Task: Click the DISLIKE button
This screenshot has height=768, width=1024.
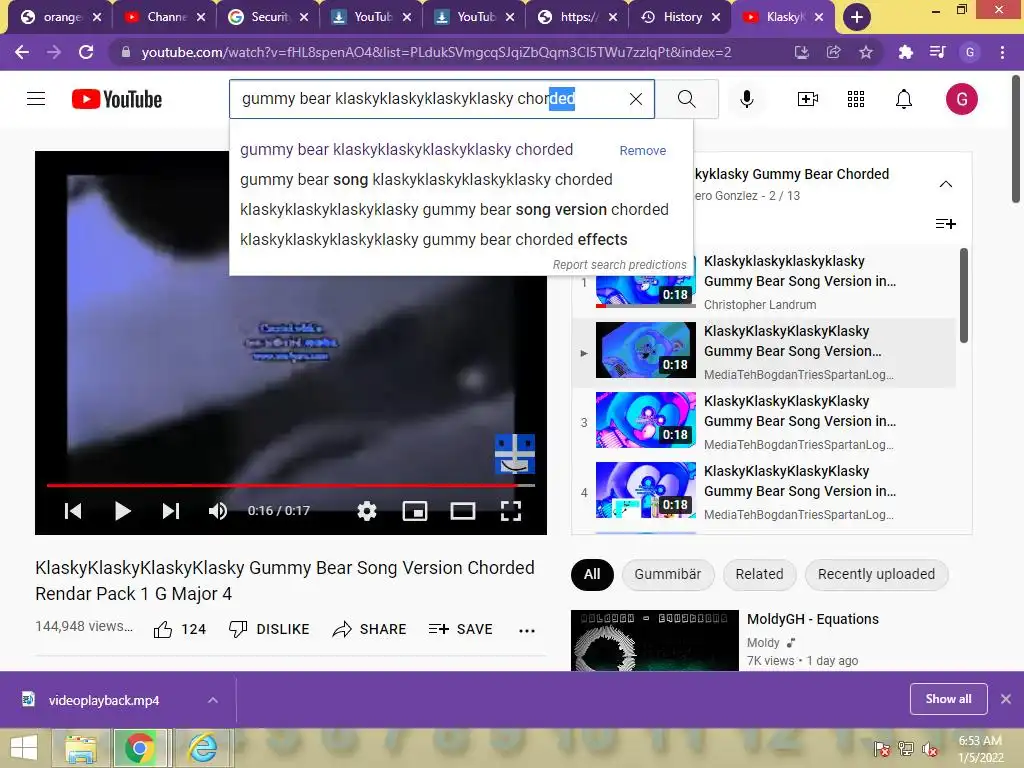Action: tap(269, 629)
